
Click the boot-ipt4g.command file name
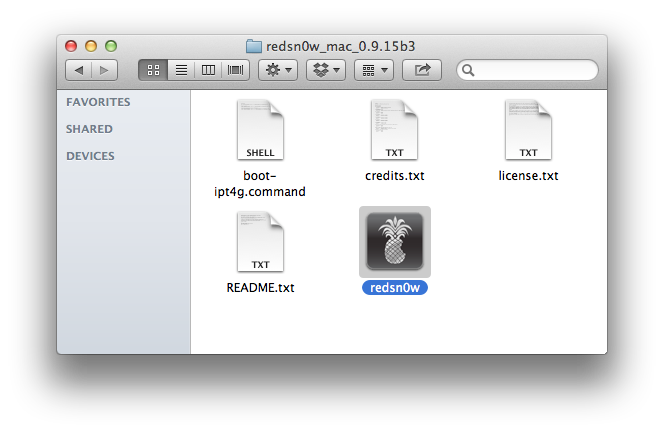(260, 184)
